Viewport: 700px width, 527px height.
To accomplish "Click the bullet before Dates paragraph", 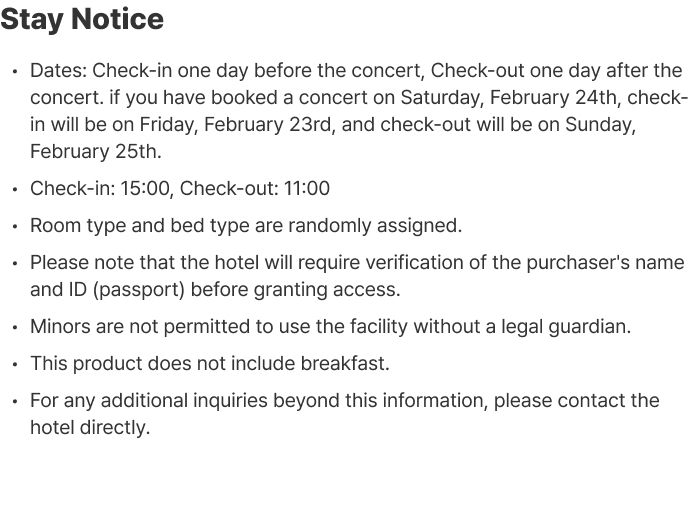I will (x=14, y=72).
